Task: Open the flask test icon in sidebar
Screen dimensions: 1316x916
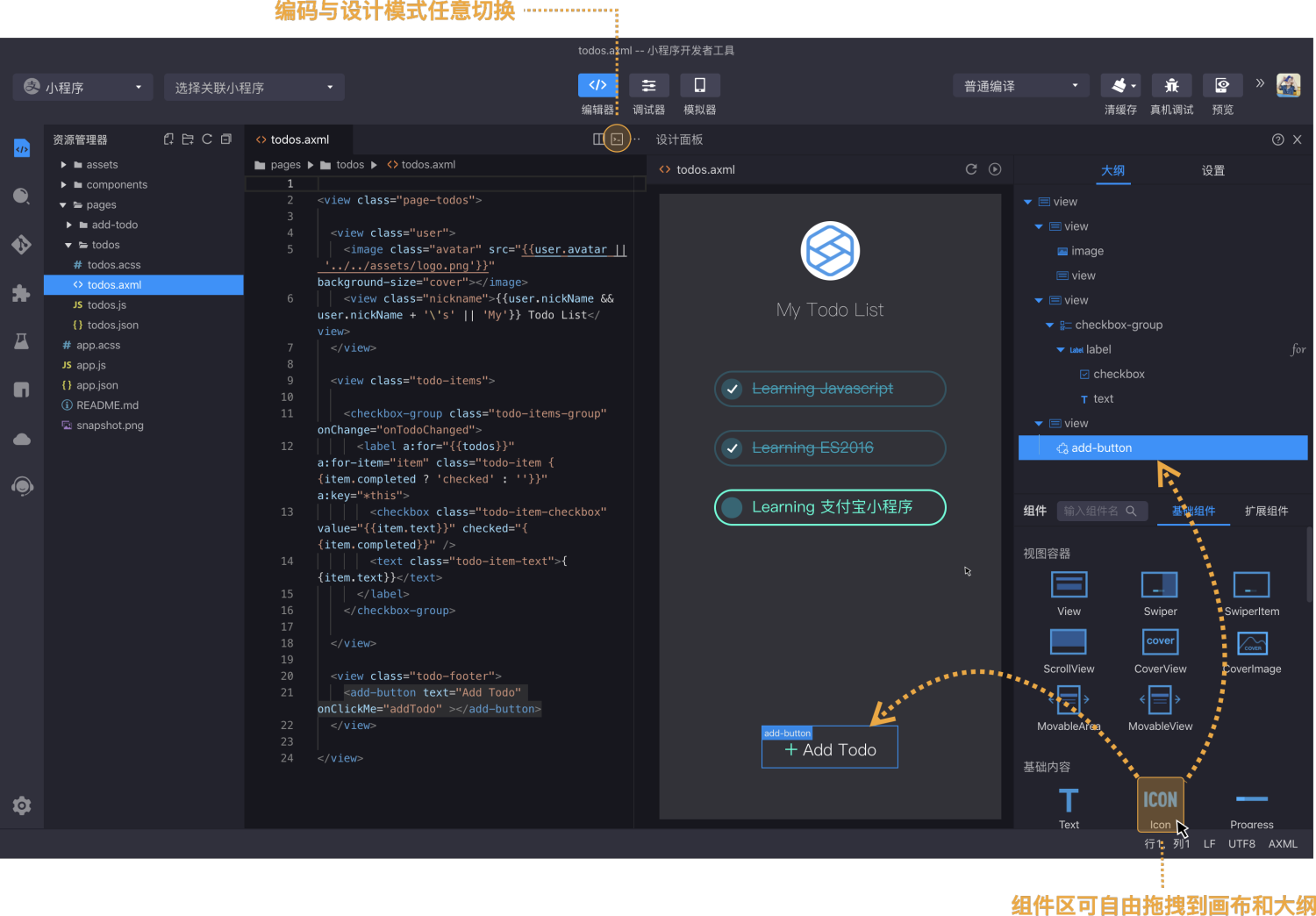Action: coord(22,341)
